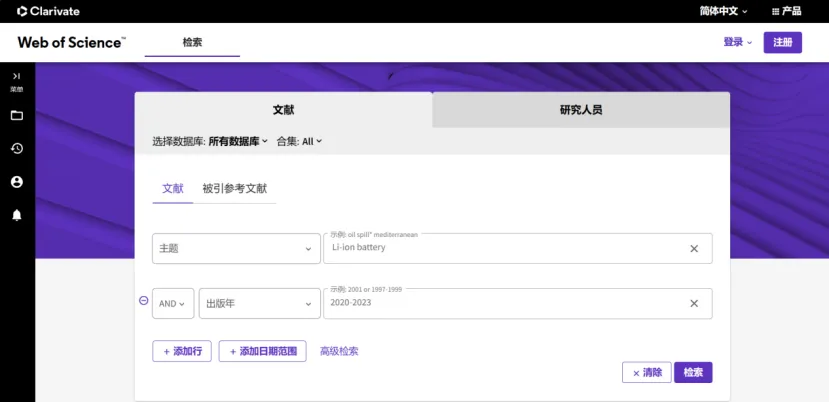Clear the Li-ion battery field with X

coord(694,249)
